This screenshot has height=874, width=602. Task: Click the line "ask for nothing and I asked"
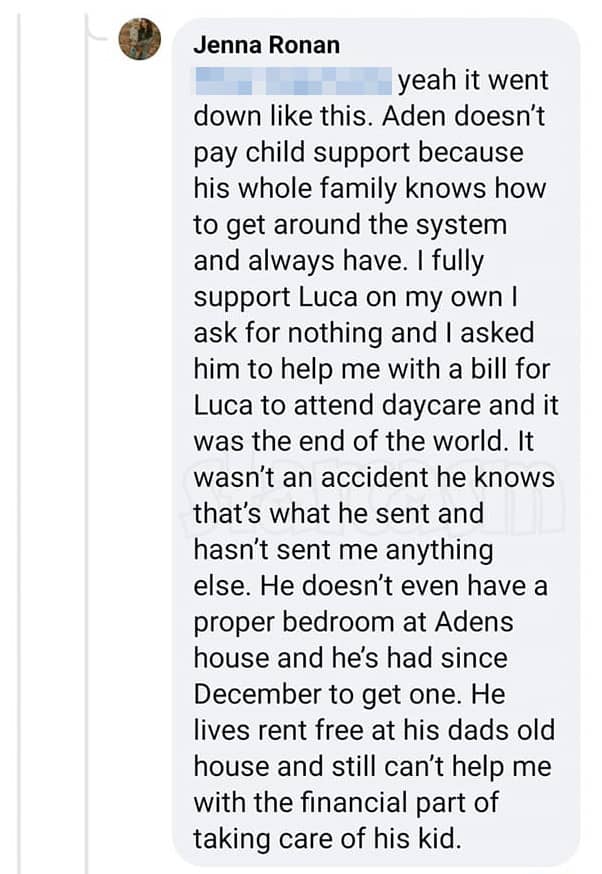coord(363,333)
